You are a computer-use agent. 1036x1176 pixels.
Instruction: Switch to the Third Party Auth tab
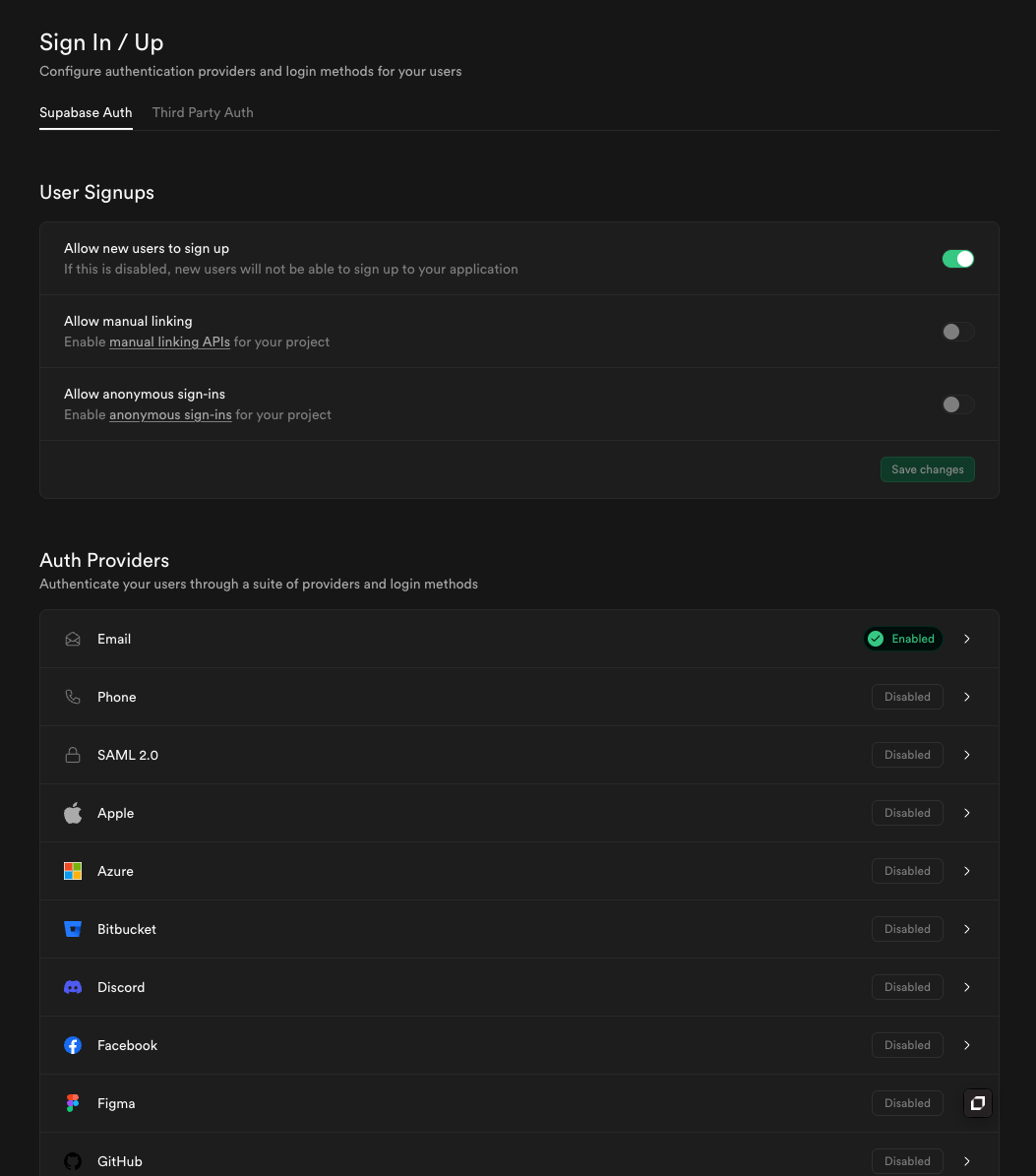pos(203,112)
